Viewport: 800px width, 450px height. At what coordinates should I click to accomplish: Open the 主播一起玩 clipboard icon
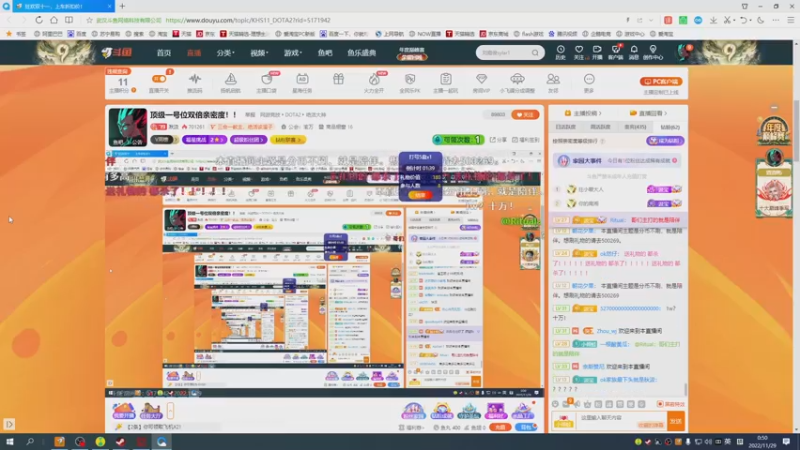pos(445,83)
